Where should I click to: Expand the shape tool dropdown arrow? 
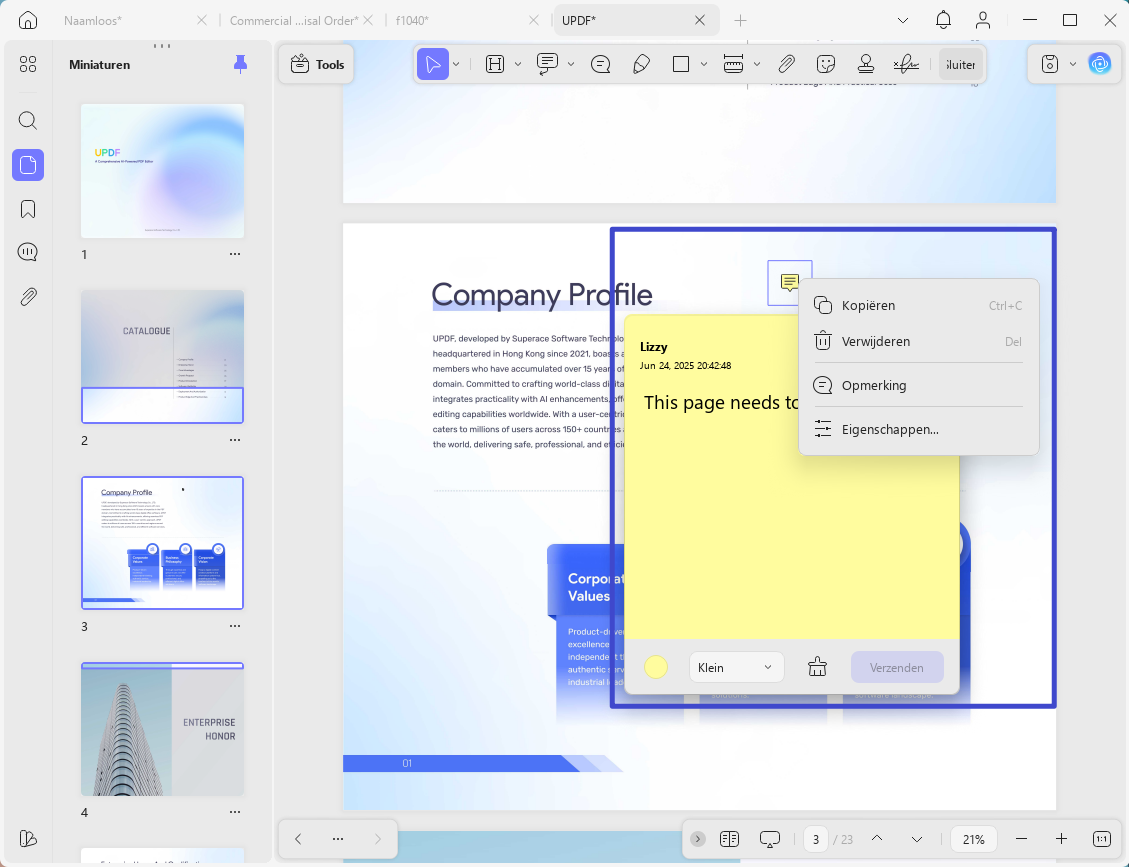point(703,64)
